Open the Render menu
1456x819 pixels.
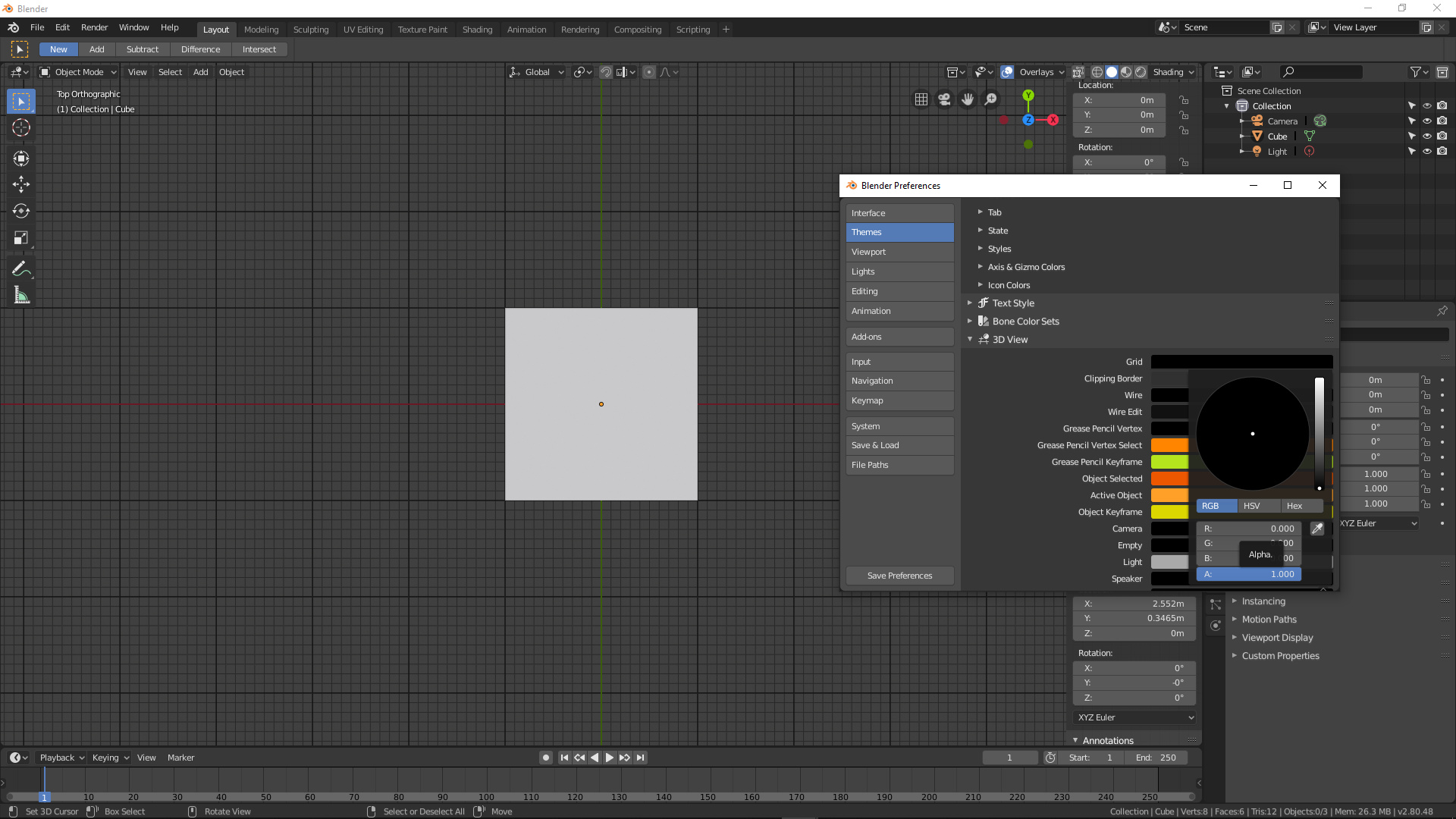(94, 27)
